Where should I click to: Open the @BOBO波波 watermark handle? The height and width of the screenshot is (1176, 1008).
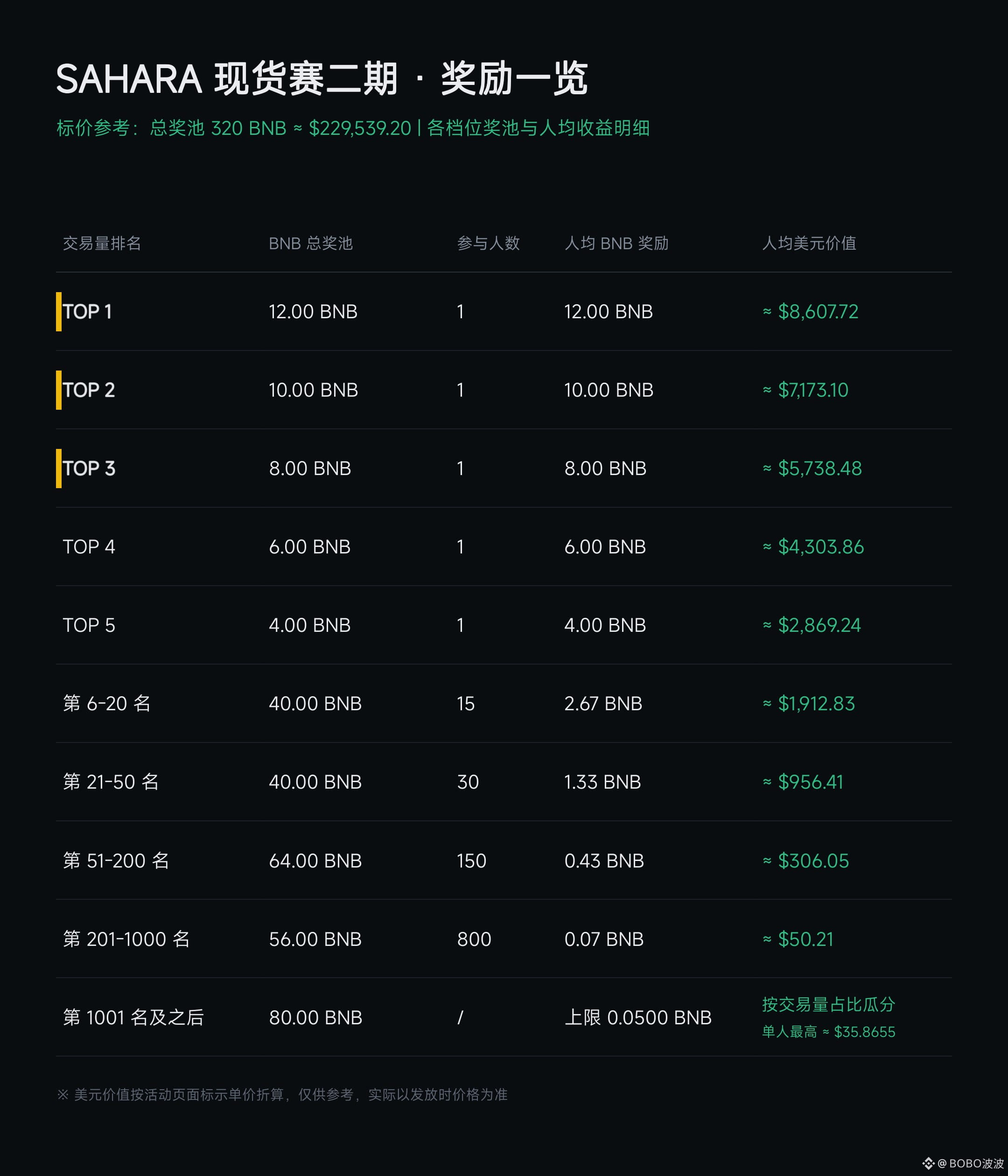[x=971, y=1163]
